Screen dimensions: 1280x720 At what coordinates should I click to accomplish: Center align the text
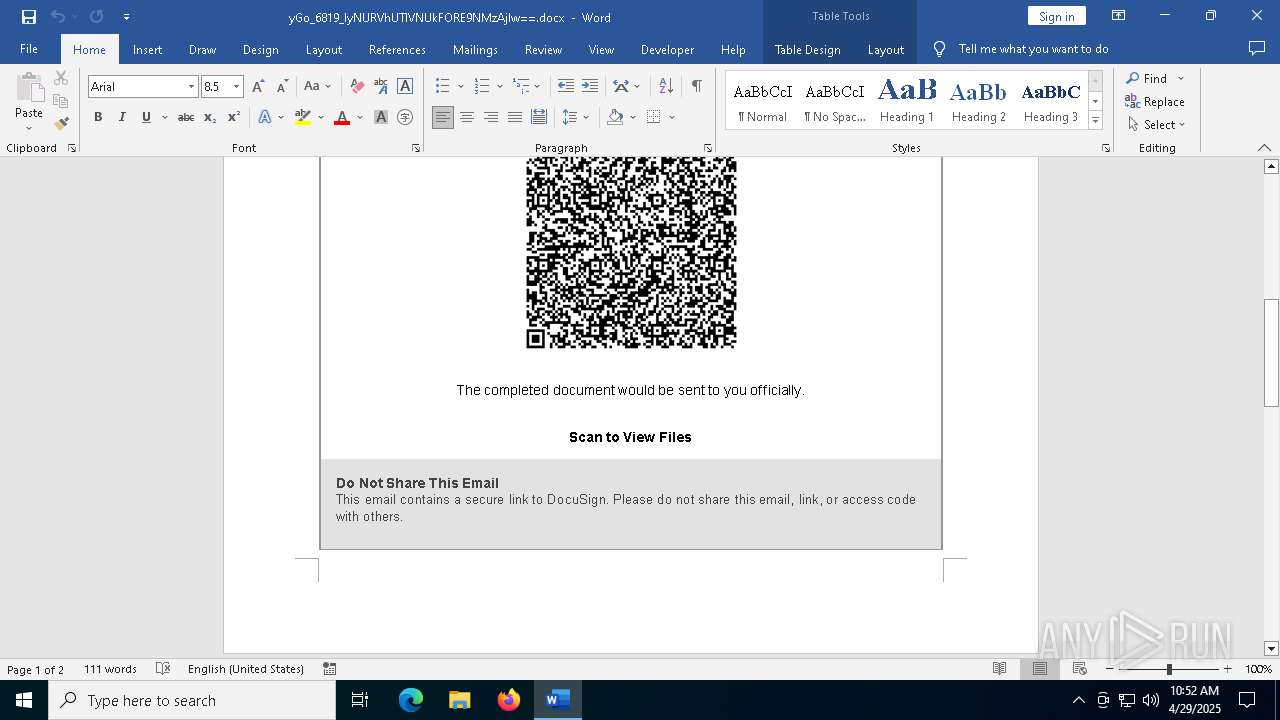[467, 118]
